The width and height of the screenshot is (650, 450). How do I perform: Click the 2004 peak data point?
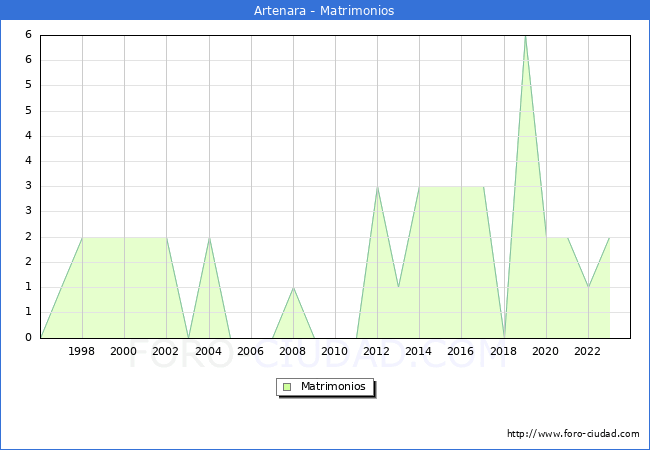pos(209,237)
